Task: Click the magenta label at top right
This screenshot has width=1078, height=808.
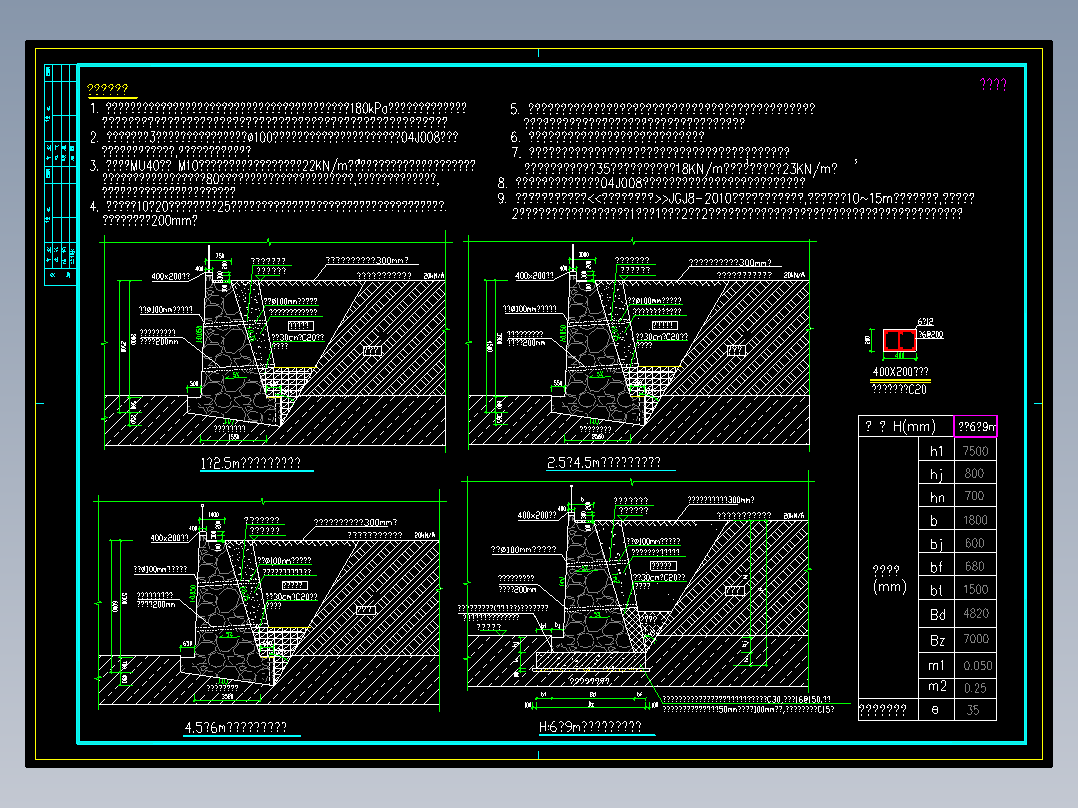Action: [x=993, y=85]
